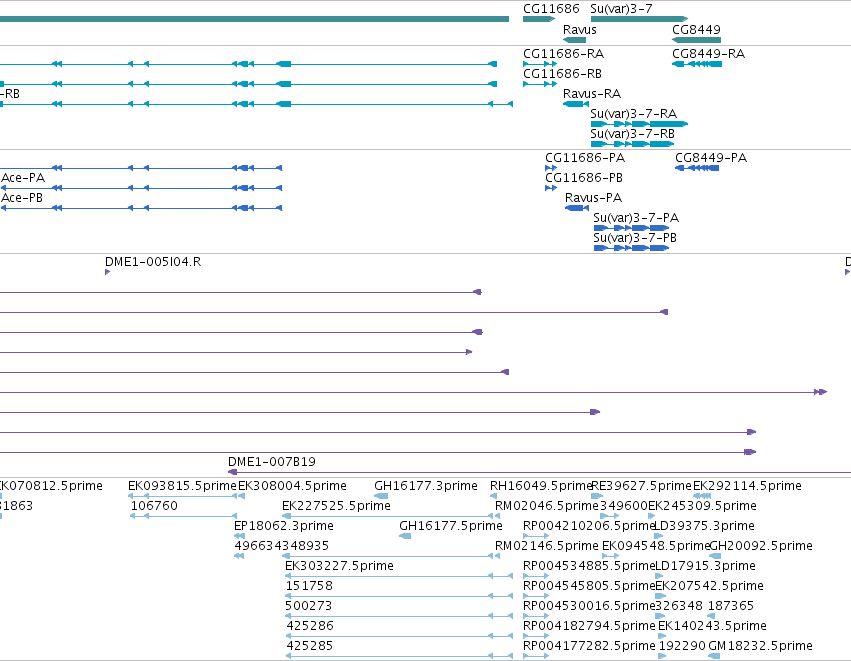Open the DME1-005I04.R BAC end label

[153, 262]
